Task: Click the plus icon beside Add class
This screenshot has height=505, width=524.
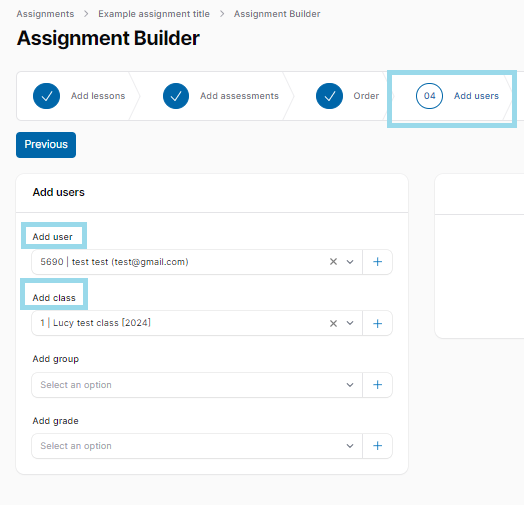Action: tap(377, 323)
